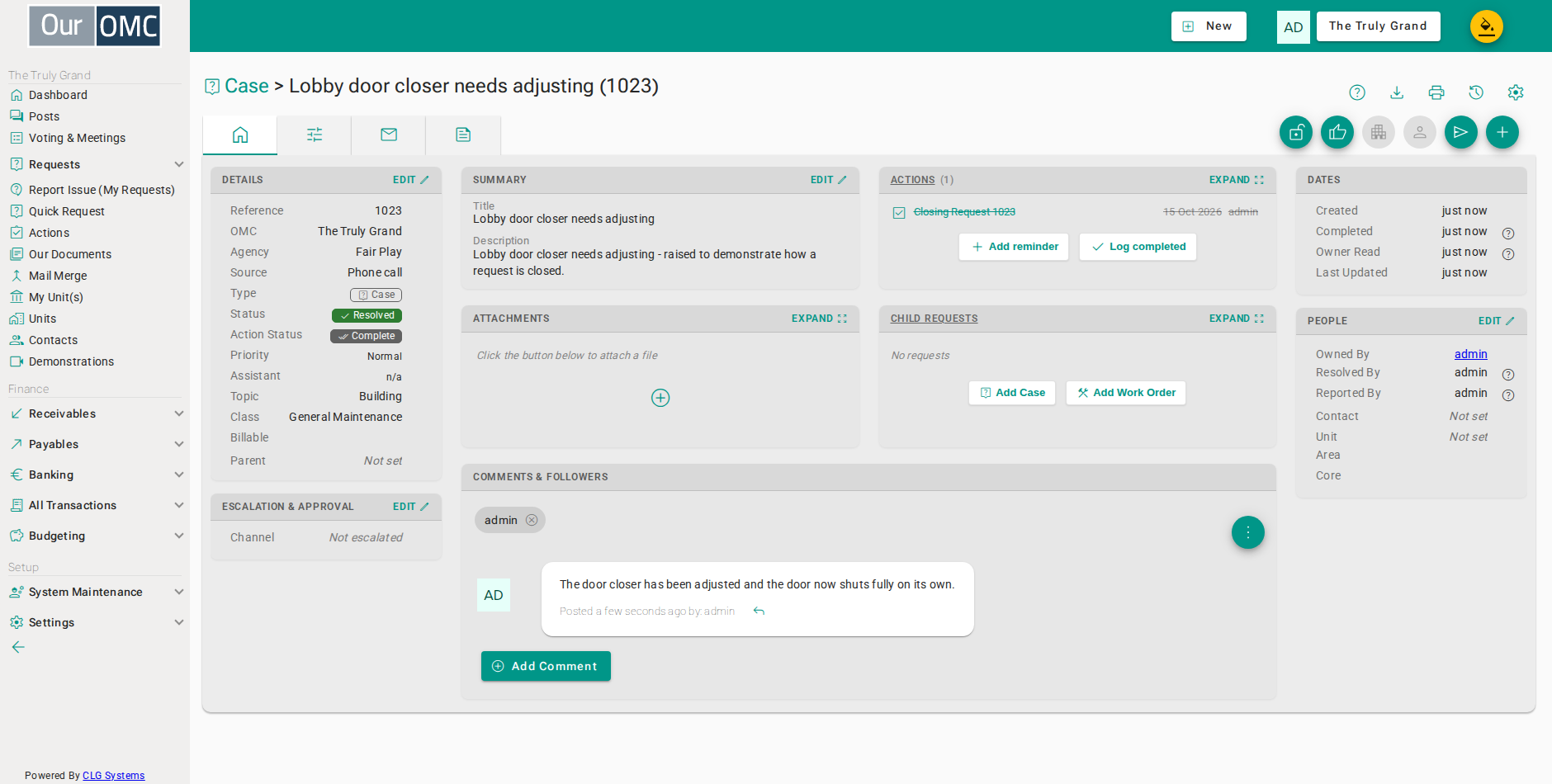This screenshot has height=784, width=1552.
Task: Click the Add Comment button
Action: pyautogui.click(x=546, y=666)
